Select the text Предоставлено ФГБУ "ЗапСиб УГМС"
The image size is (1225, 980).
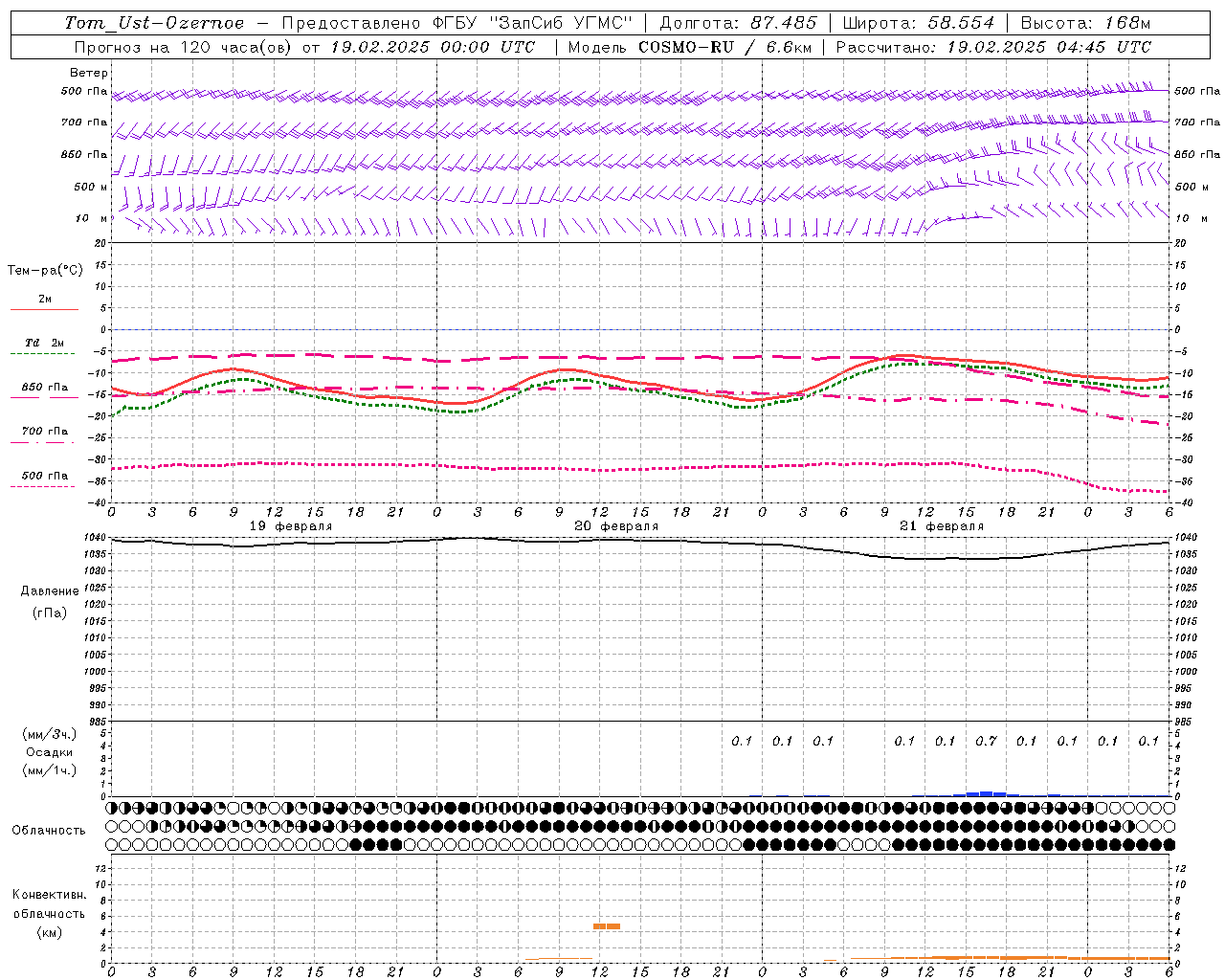tap(457, 23)
